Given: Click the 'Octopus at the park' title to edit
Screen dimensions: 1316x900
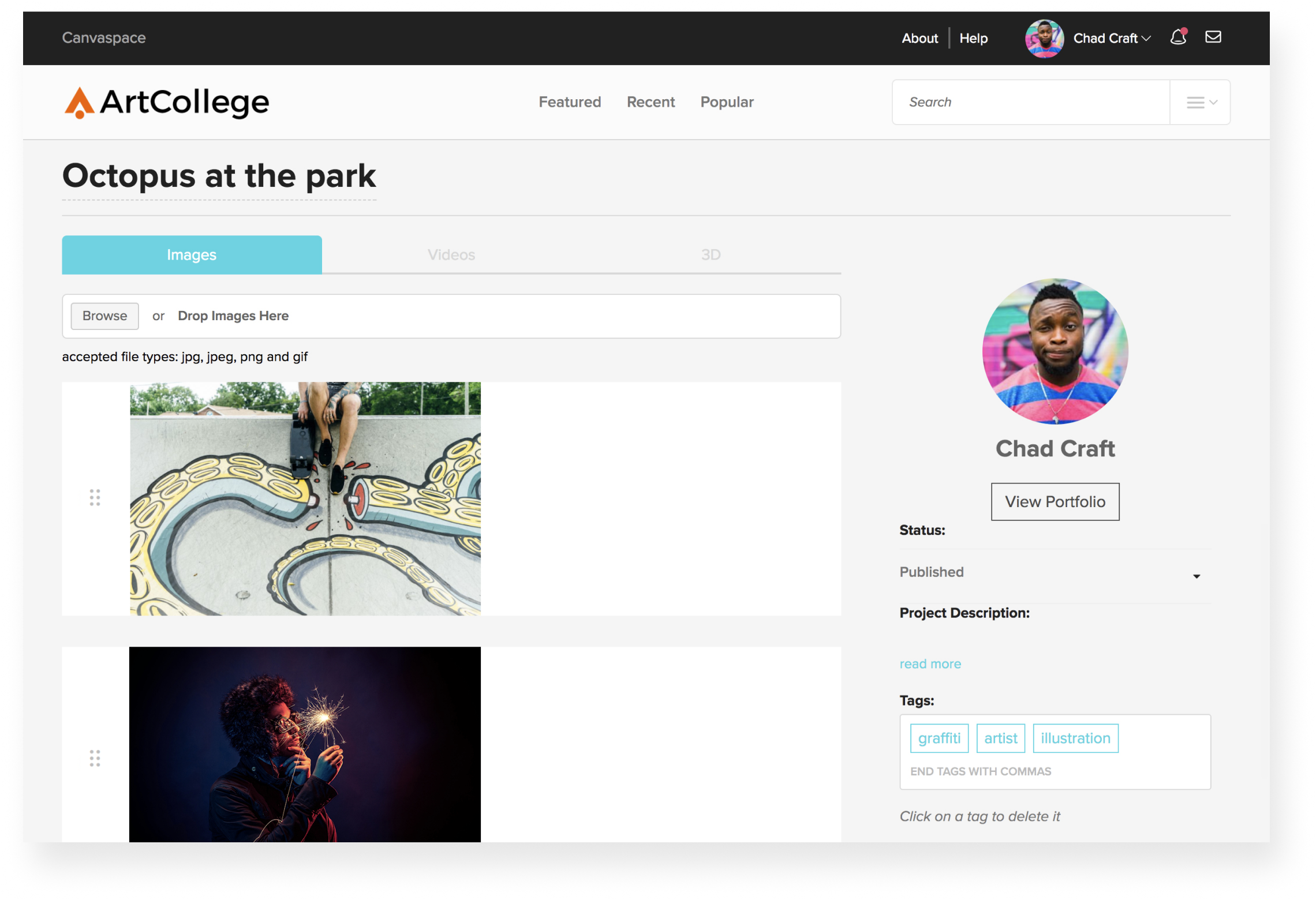Looking at the screenshot, I should pos(219,176).
